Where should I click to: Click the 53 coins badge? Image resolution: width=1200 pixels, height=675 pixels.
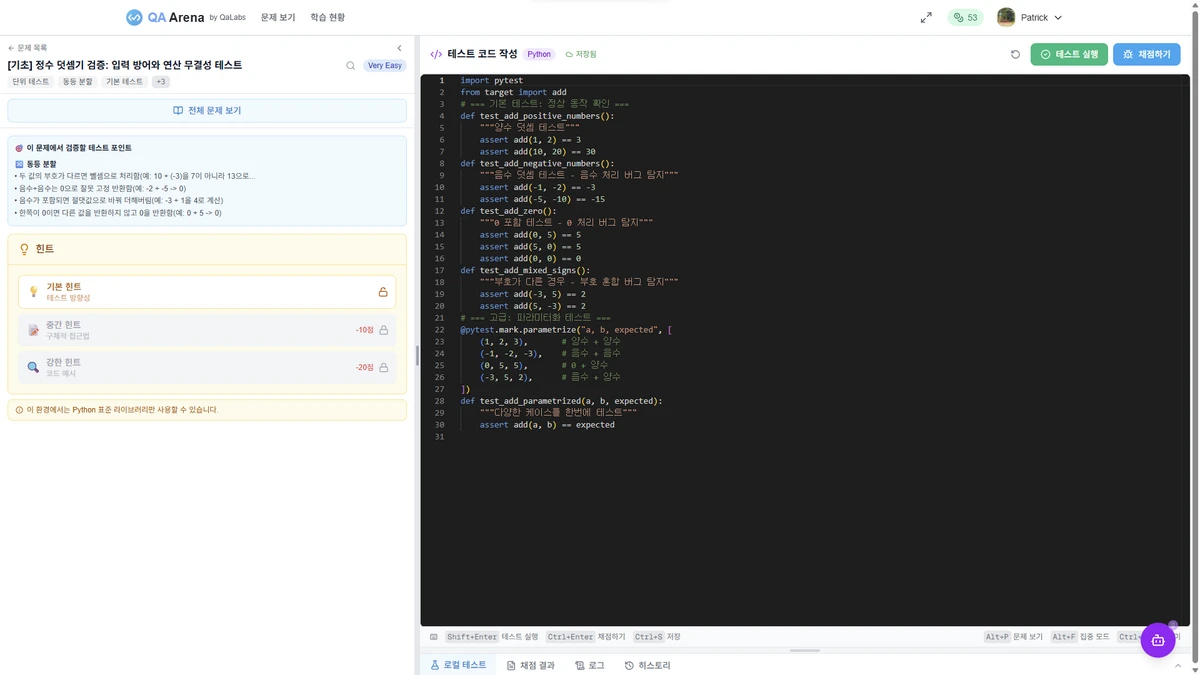(x=965, y=17)
